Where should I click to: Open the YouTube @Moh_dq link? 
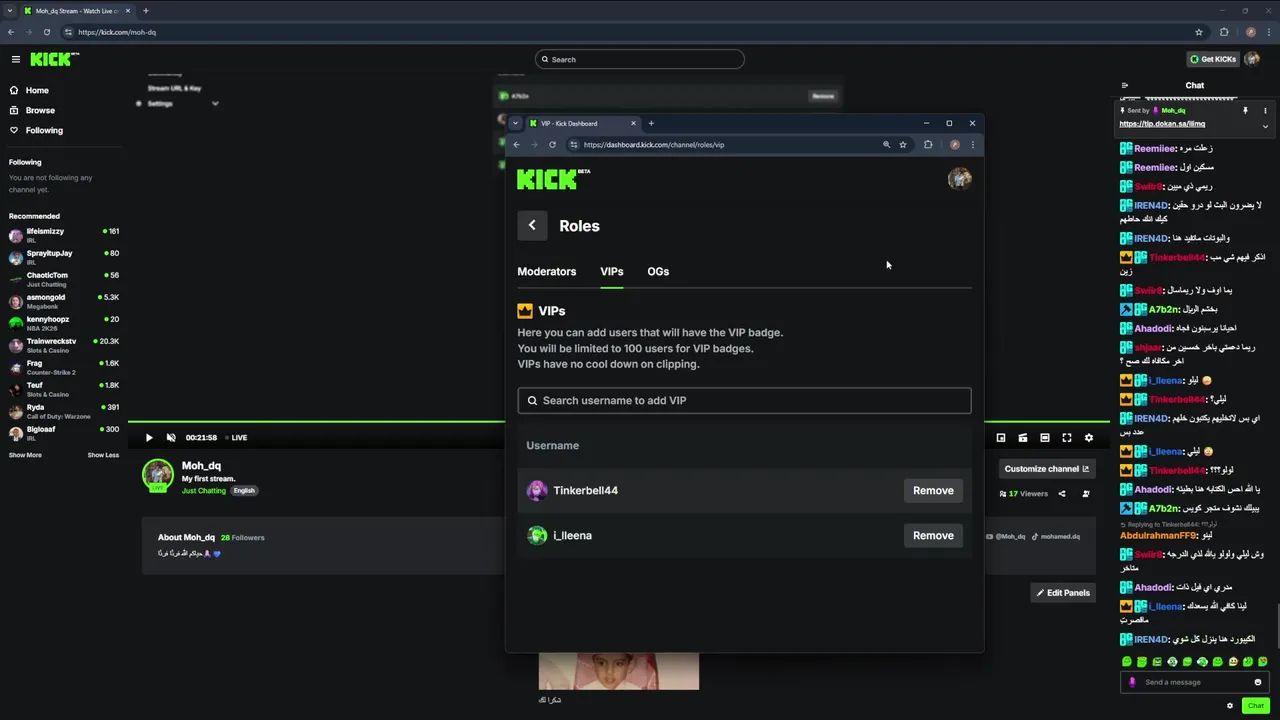[x=1005, y=536]
